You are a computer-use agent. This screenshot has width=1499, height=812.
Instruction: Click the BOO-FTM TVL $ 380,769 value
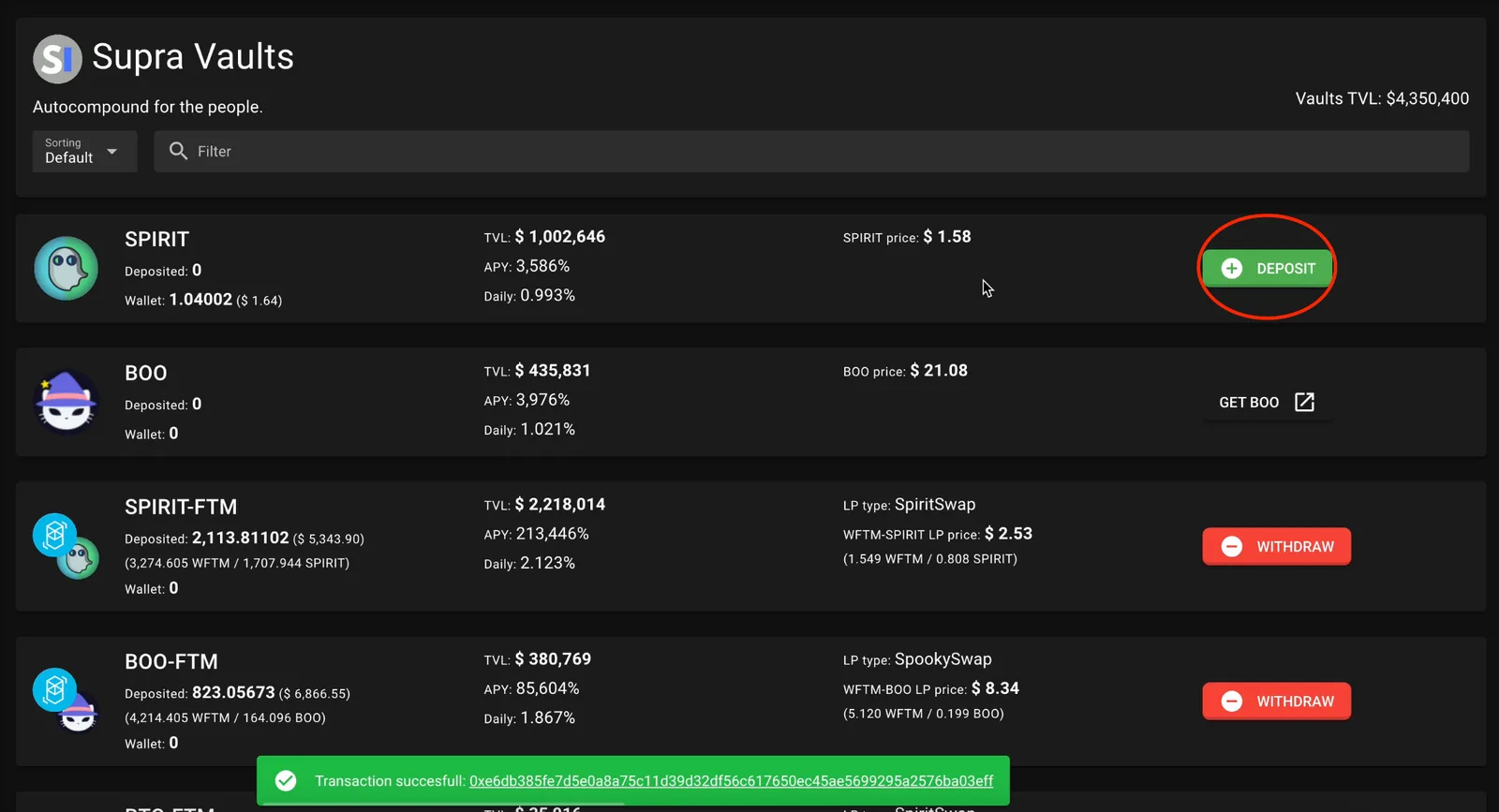tap(553, 659)
